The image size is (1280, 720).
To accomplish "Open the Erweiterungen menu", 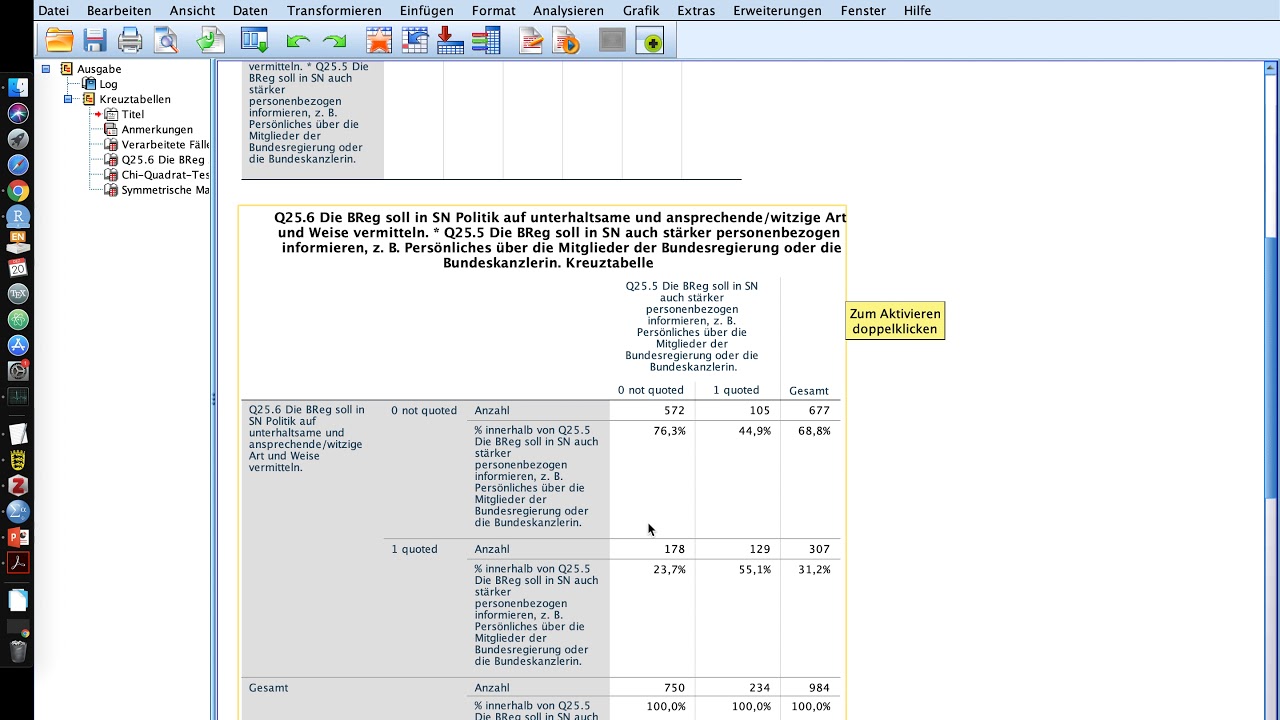I will (777, 10).
